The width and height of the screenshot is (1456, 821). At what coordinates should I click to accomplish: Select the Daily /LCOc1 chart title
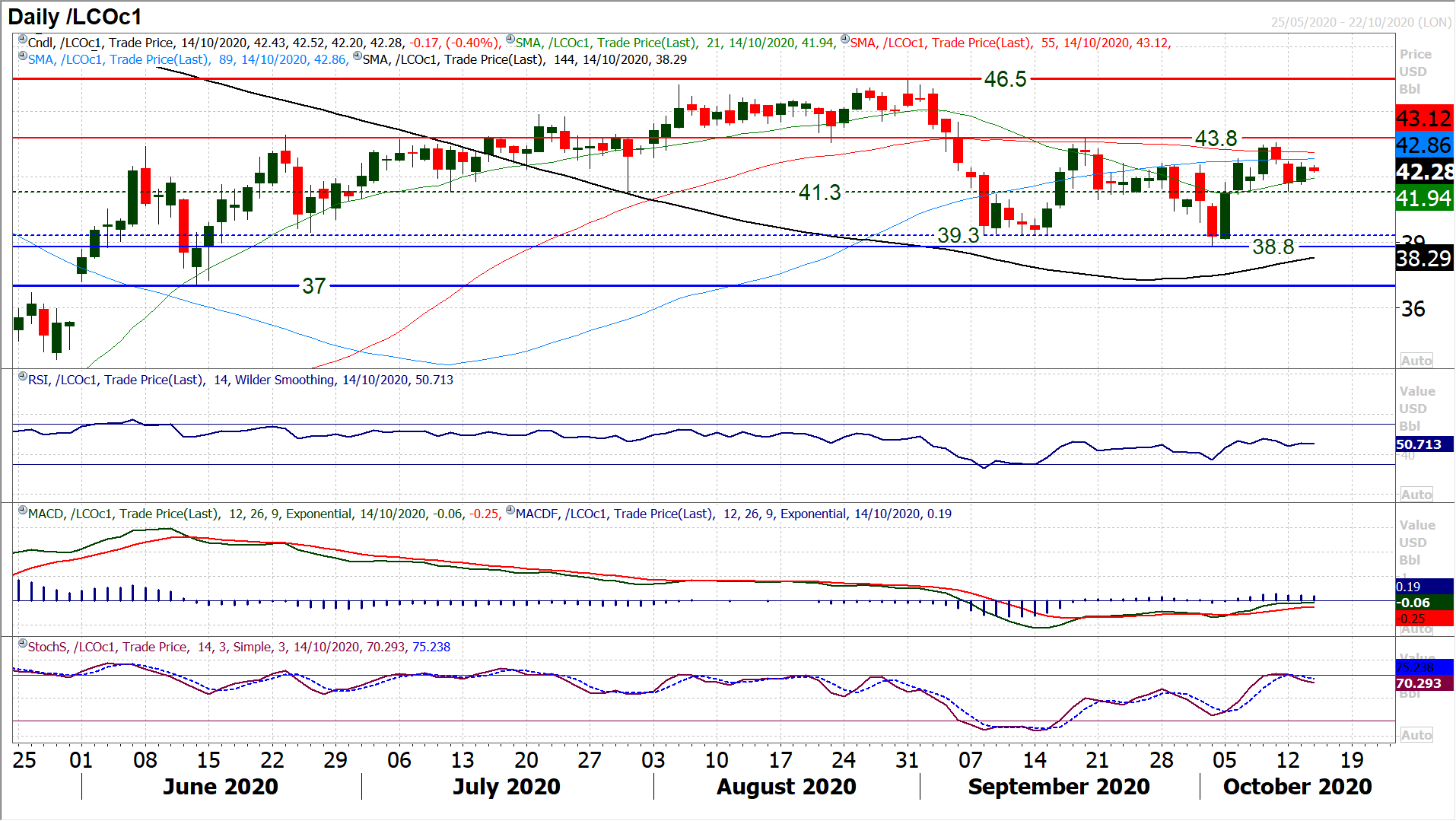(75, 17)
